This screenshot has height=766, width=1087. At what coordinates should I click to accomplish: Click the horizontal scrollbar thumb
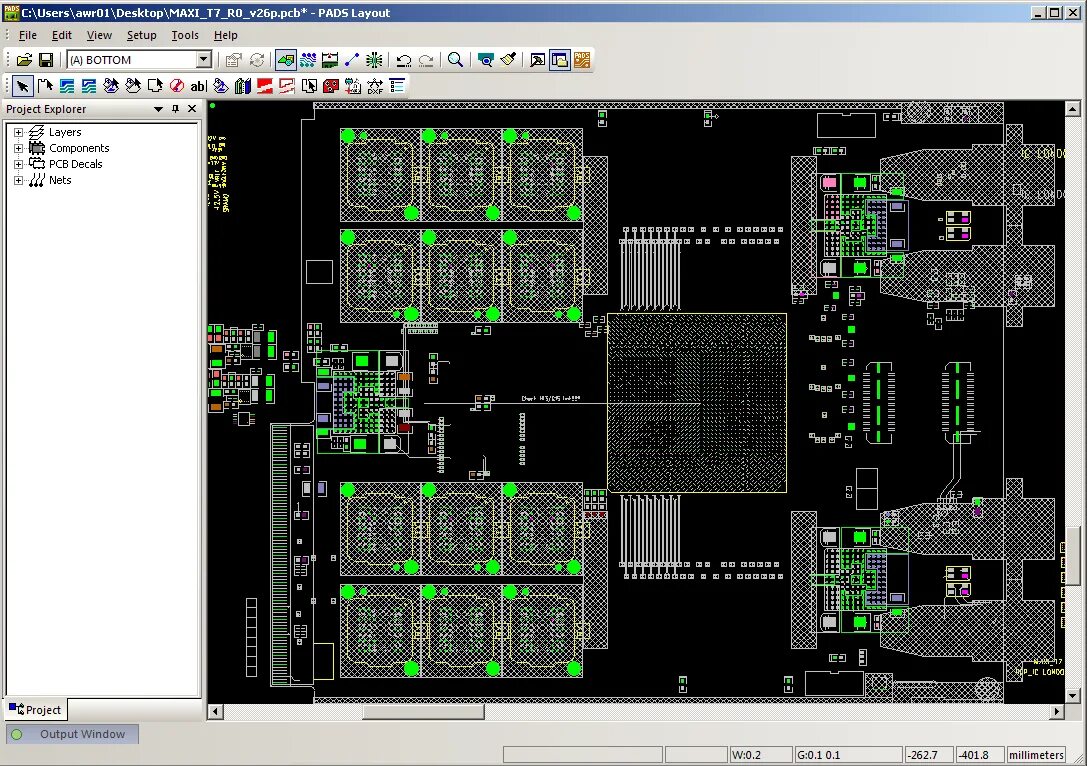pos(423,711)
